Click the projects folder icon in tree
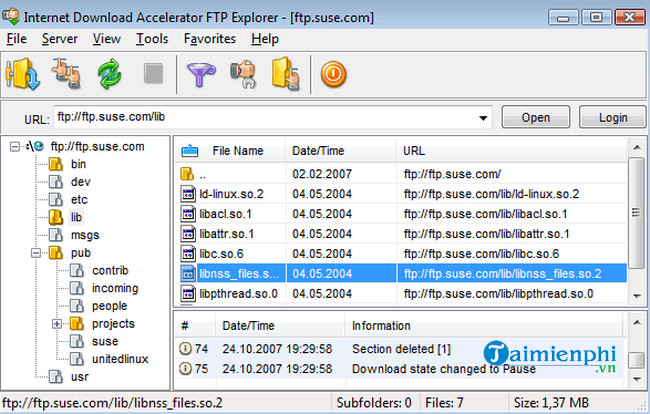 [76, 324]
